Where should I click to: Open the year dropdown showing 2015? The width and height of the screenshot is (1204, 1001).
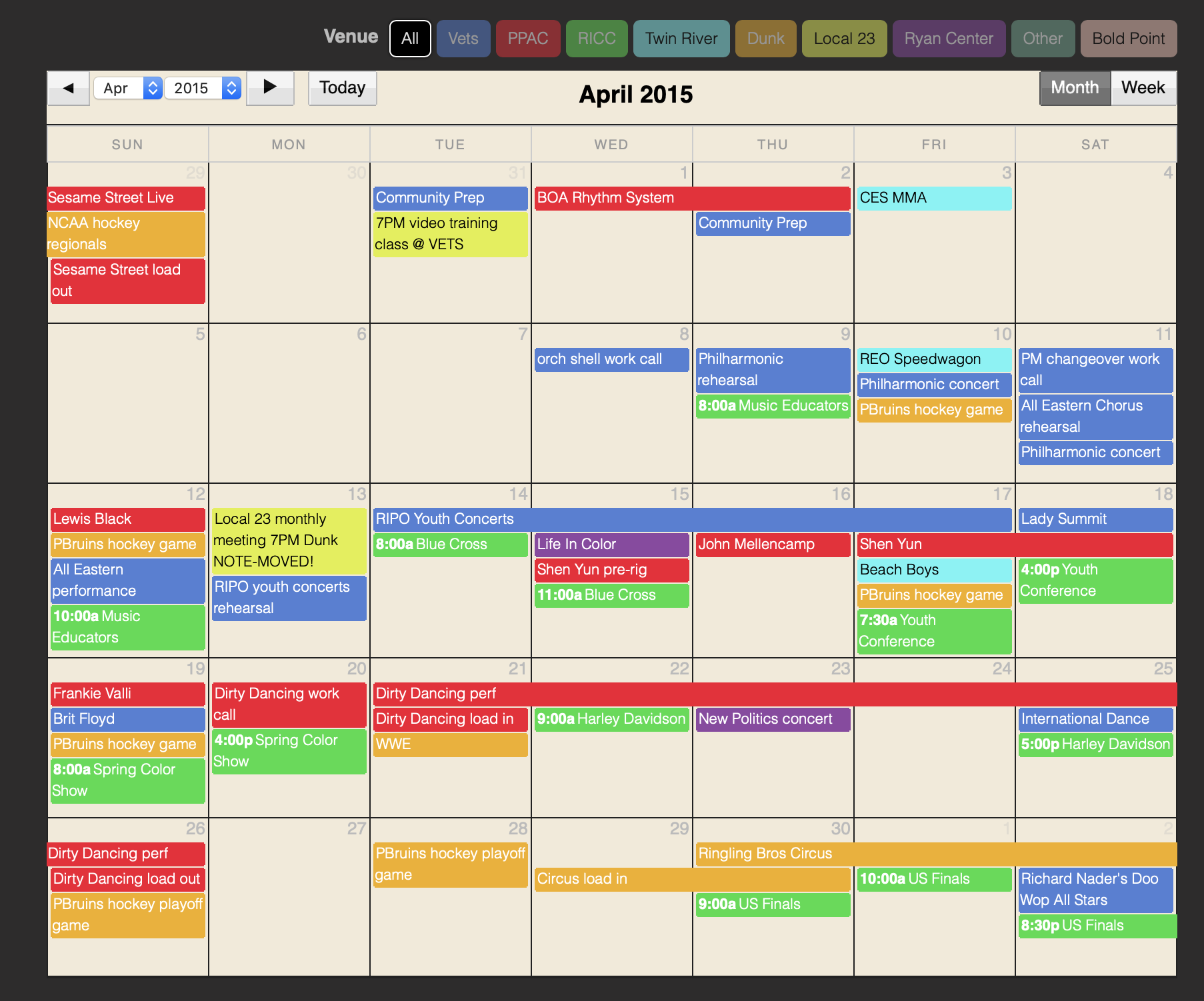(202, 88)
